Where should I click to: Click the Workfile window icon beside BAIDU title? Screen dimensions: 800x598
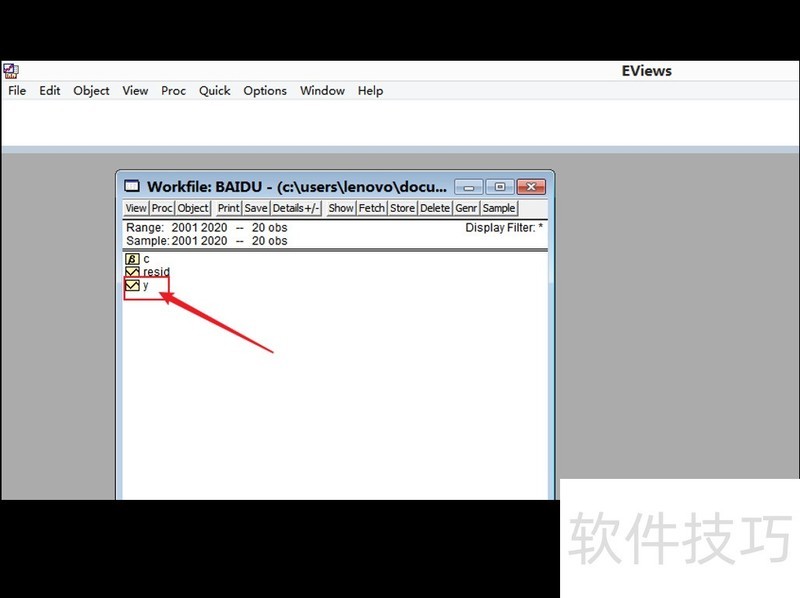132,186
